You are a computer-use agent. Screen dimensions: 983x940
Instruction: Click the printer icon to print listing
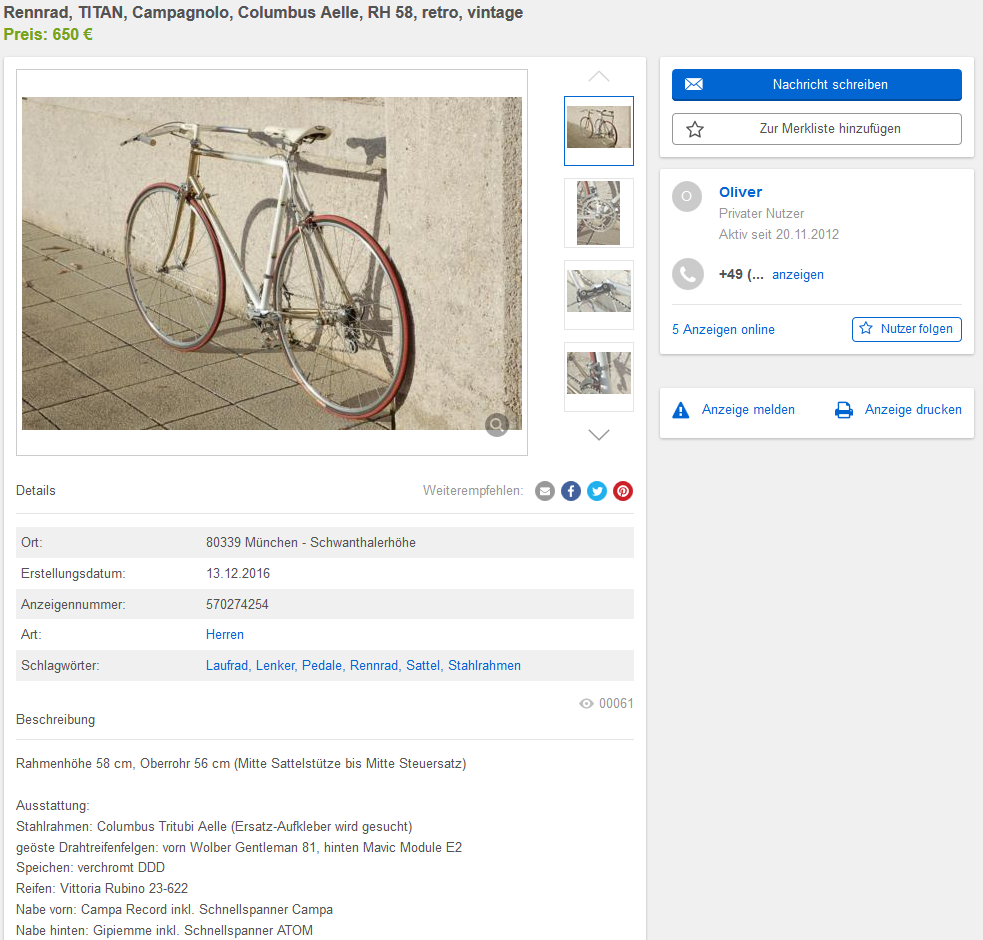click(844, 410)
